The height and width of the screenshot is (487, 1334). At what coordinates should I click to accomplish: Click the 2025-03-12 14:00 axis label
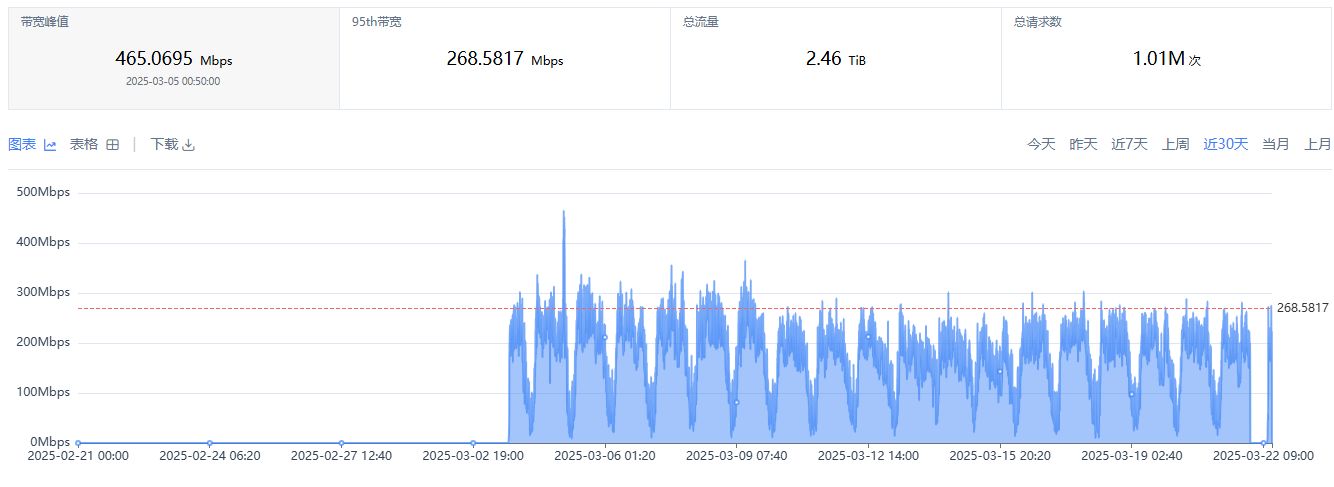coord(868,456)
